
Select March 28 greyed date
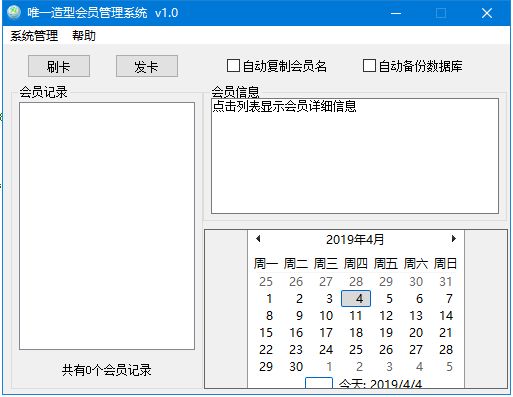coord(356,282)
